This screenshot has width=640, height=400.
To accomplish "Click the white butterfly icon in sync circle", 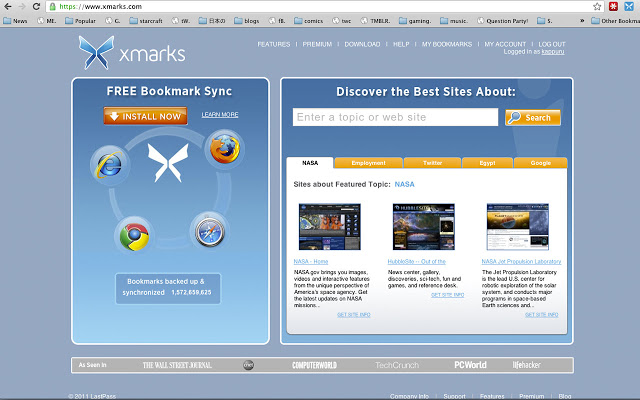I will (168, 162).
